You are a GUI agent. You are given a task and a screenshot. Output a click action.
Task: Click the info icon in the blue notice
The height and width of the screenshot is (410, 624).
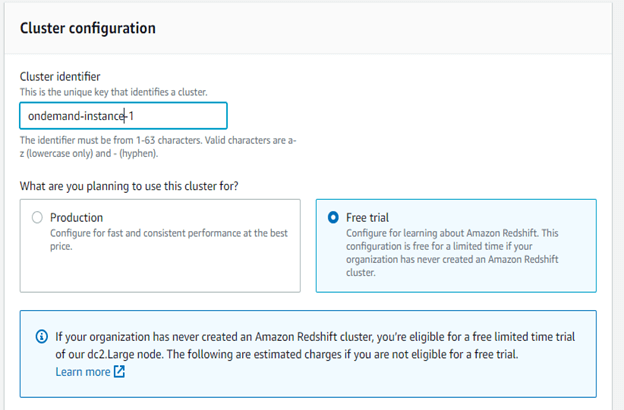pyautogui.click(x=40, y=334)
